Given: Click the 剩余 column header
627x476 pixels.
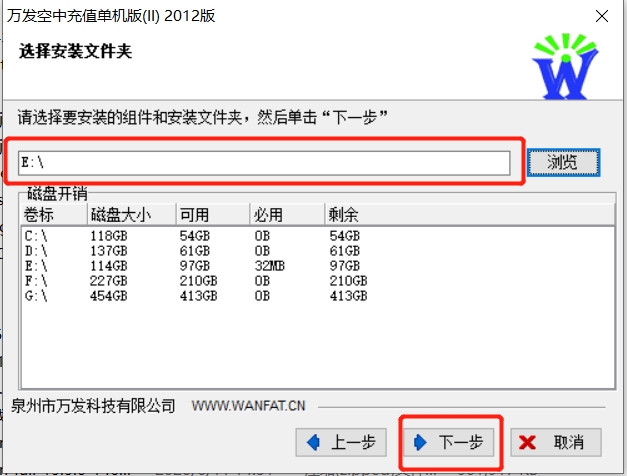Looking at the screenshot, I should pos(469,215).
